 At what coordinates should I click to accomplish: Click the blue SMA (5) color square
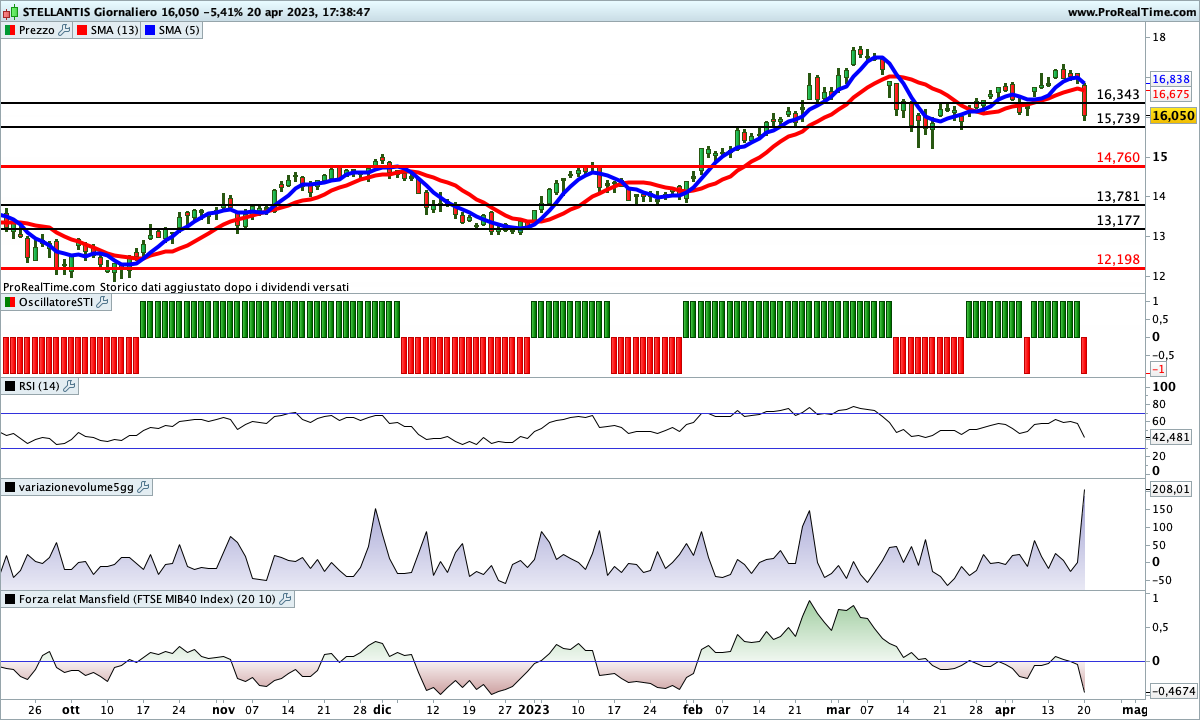point(151,30)
